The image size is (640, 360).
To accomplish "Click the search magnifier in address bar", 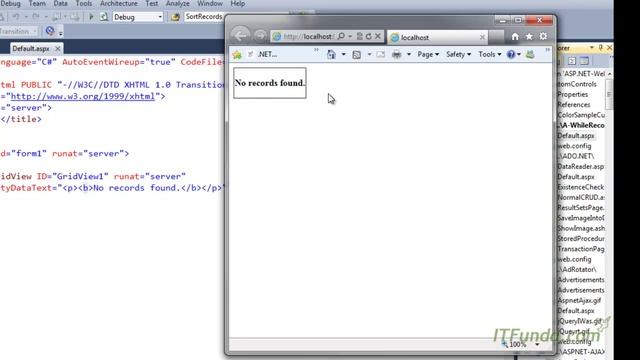I will coord(341,36).
